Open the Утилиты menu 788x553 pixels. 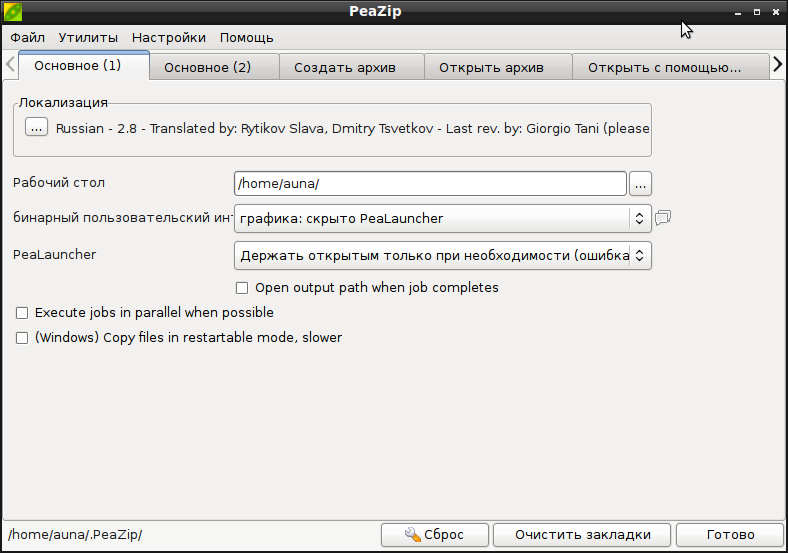coord(88,38)
